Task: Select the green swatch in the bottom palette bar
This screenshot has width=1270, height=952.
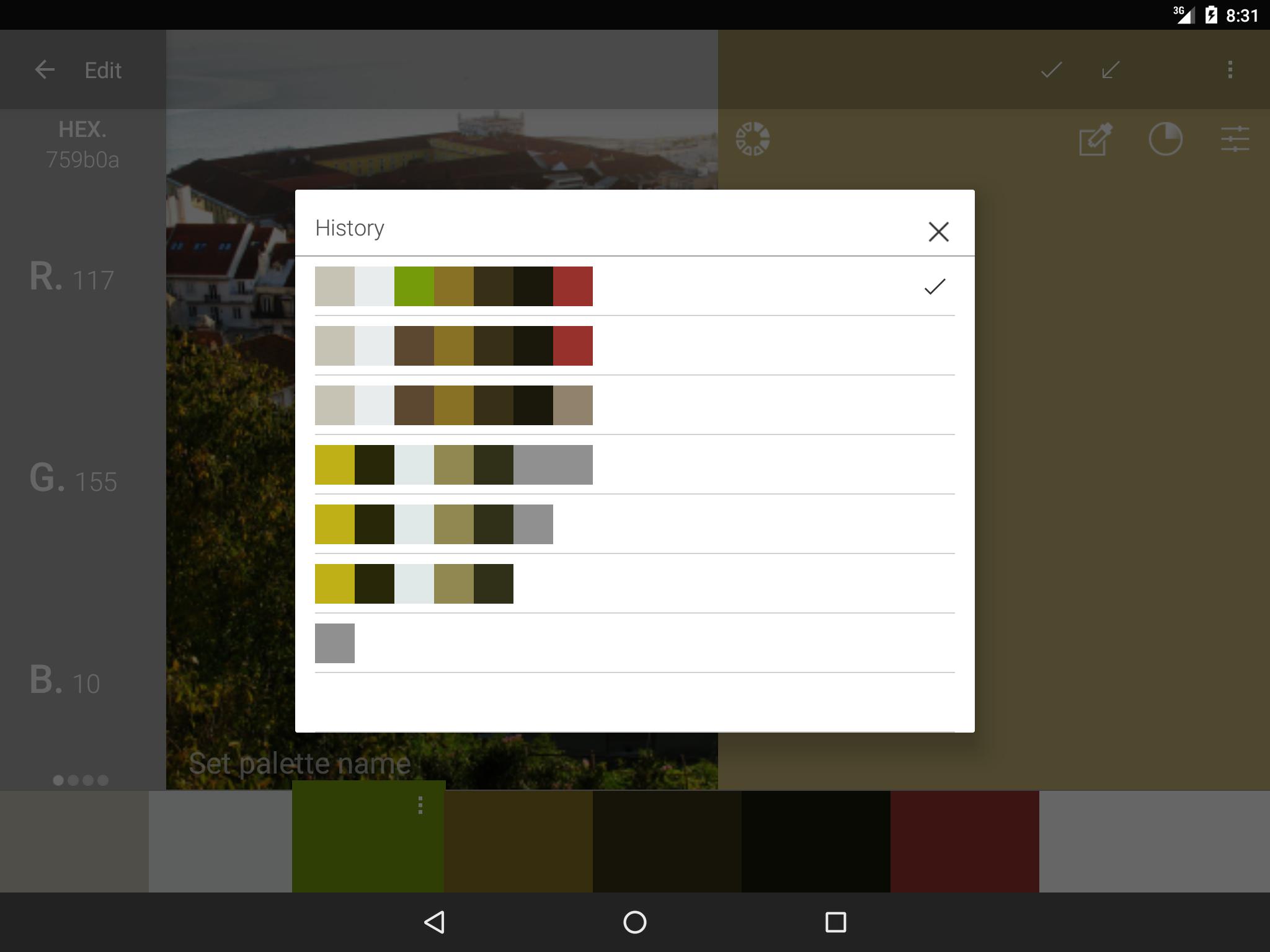Action: [368, 837]
